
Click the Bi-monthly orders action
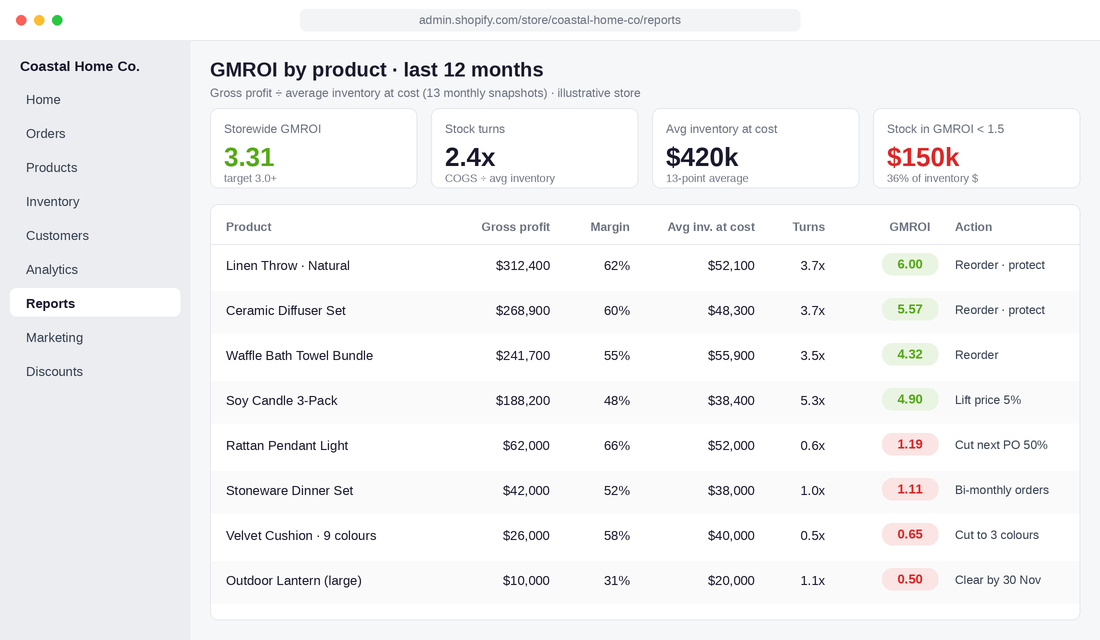tap(1002, 490)
